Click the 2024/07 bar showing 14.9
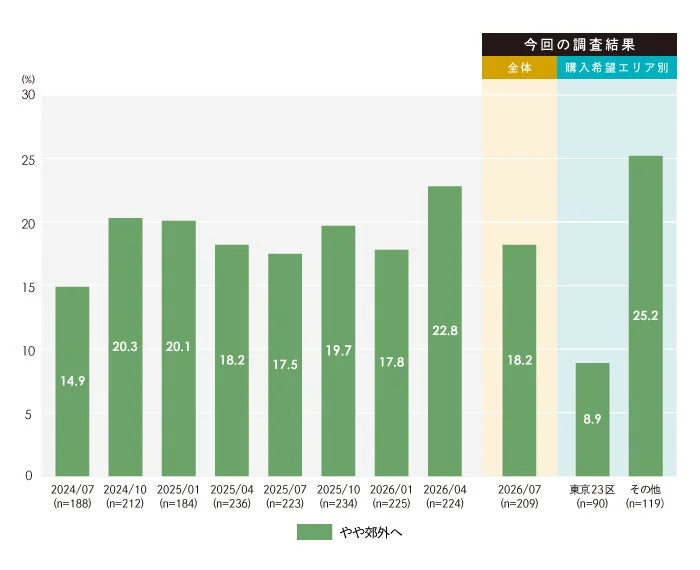The width and height of the screenshot is (700, 570). coord(72,381)
